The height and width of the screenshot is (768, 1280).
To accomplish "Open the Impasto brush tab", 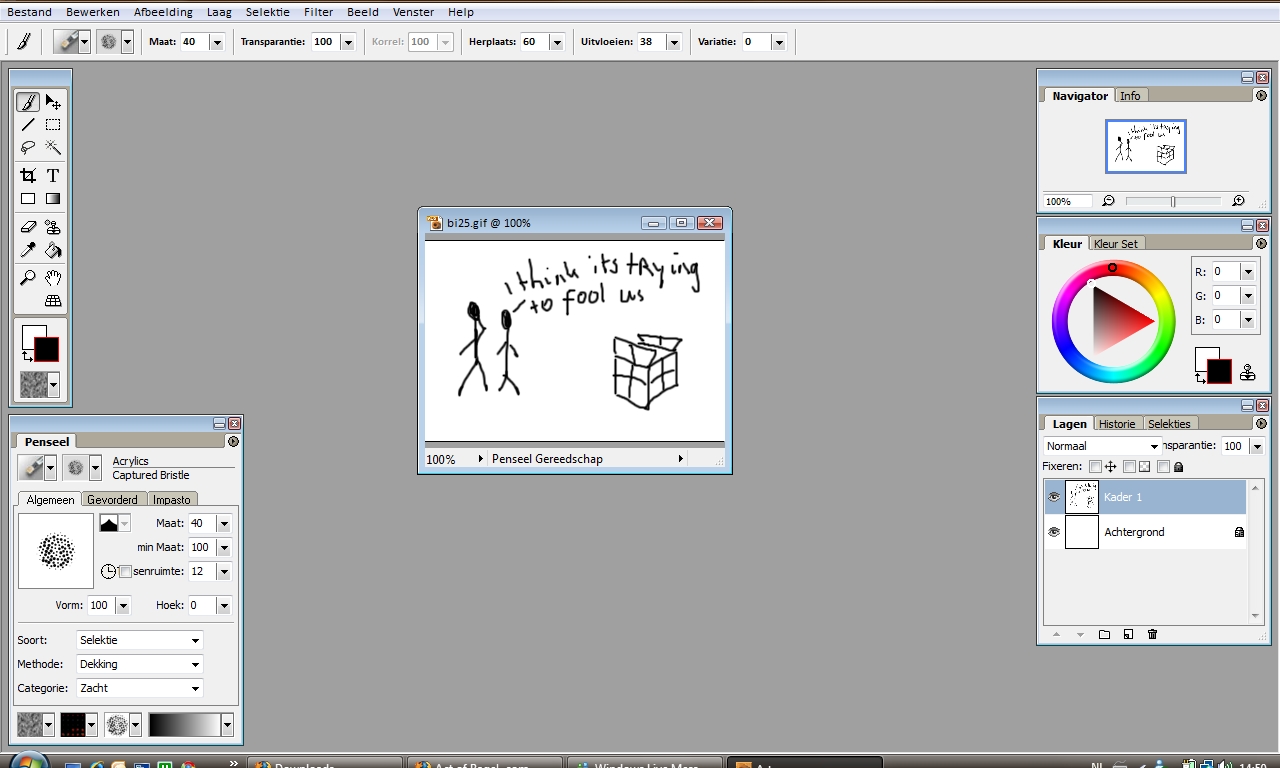I will click(172, 499).
